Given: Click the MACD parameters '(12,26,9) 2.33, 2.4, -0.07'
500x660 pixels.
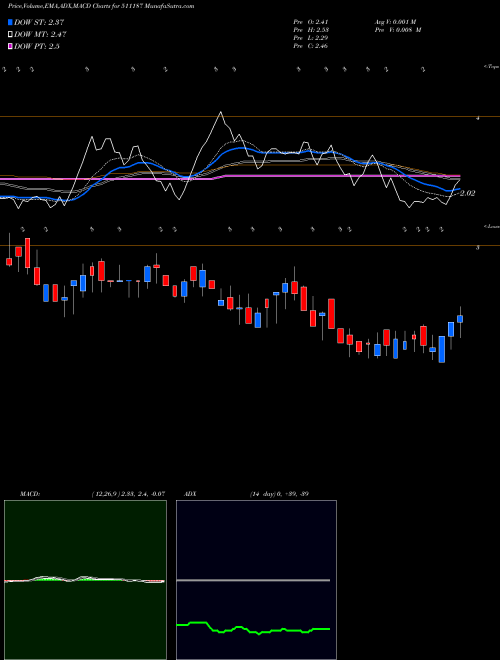Looking at the screenshot, I should click(x=128, y=493).
